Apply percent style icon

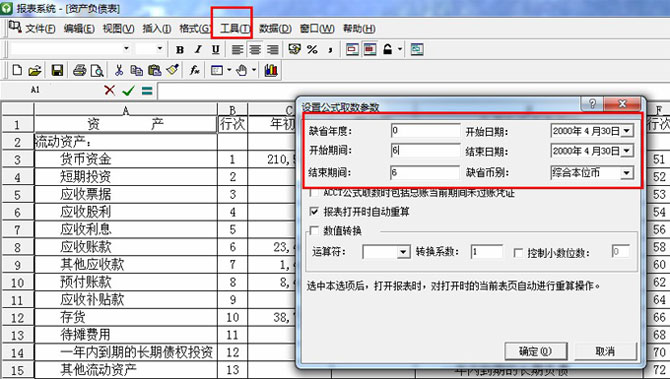312,50
